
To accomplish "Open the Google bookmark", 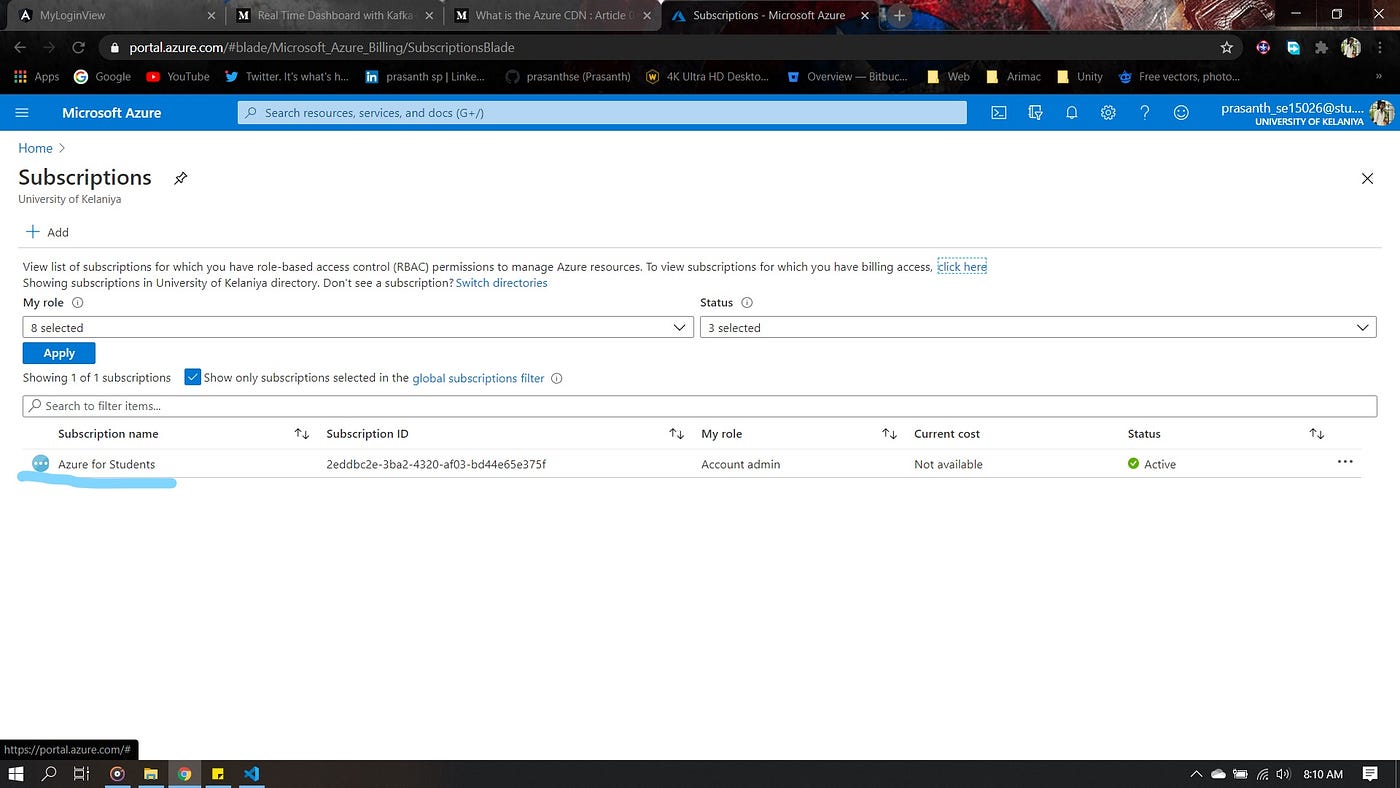I will tap(102, 76).
